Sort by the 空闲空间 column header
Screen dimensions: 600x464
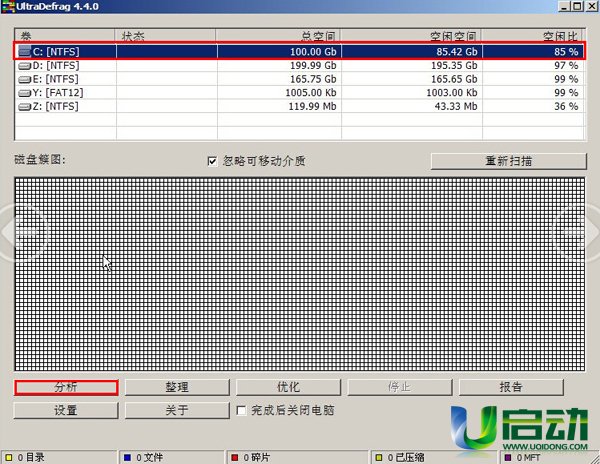click(x=411, y=36)
